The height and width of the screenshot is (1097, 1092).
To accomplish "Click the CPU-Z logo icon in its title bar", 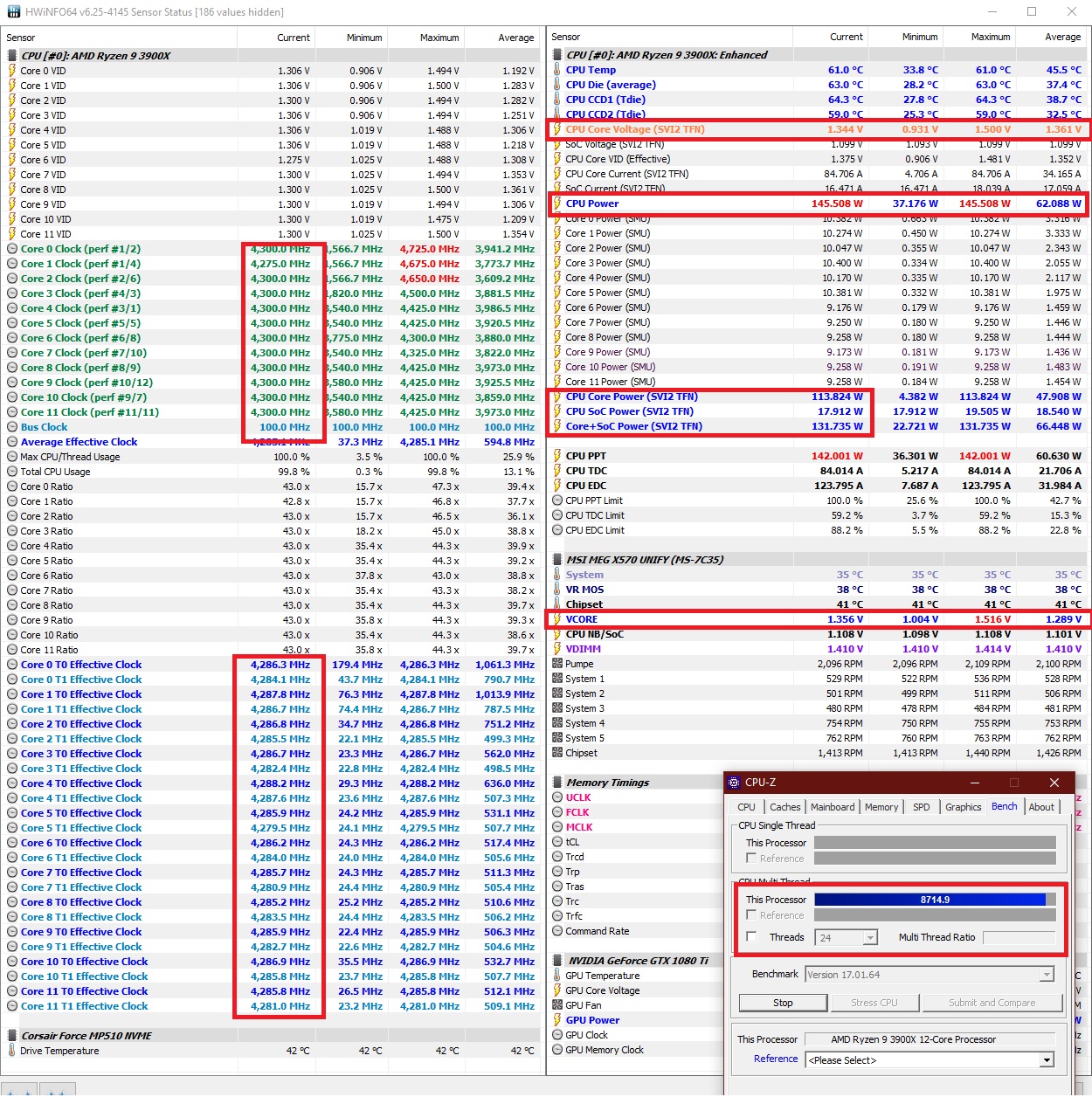I will (734, 782).
